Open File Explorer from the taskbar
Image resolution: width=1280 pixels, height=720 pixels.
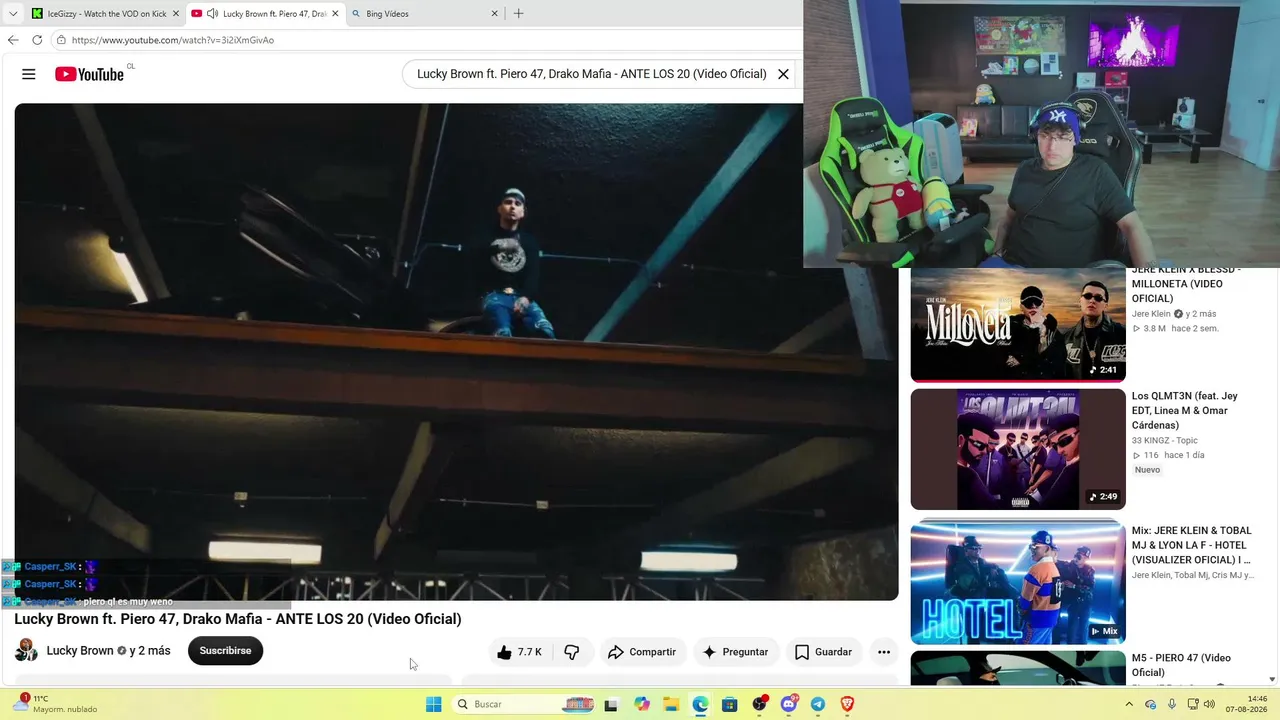coord(671,704)
